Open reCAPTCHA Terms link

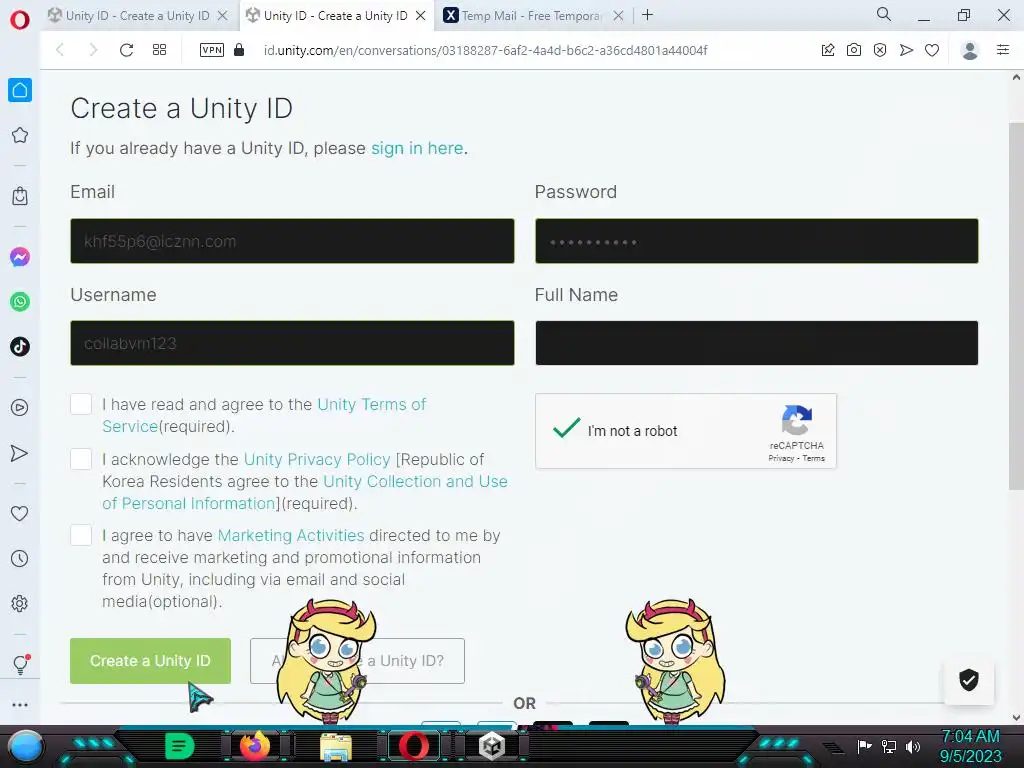tap(814, 458)
